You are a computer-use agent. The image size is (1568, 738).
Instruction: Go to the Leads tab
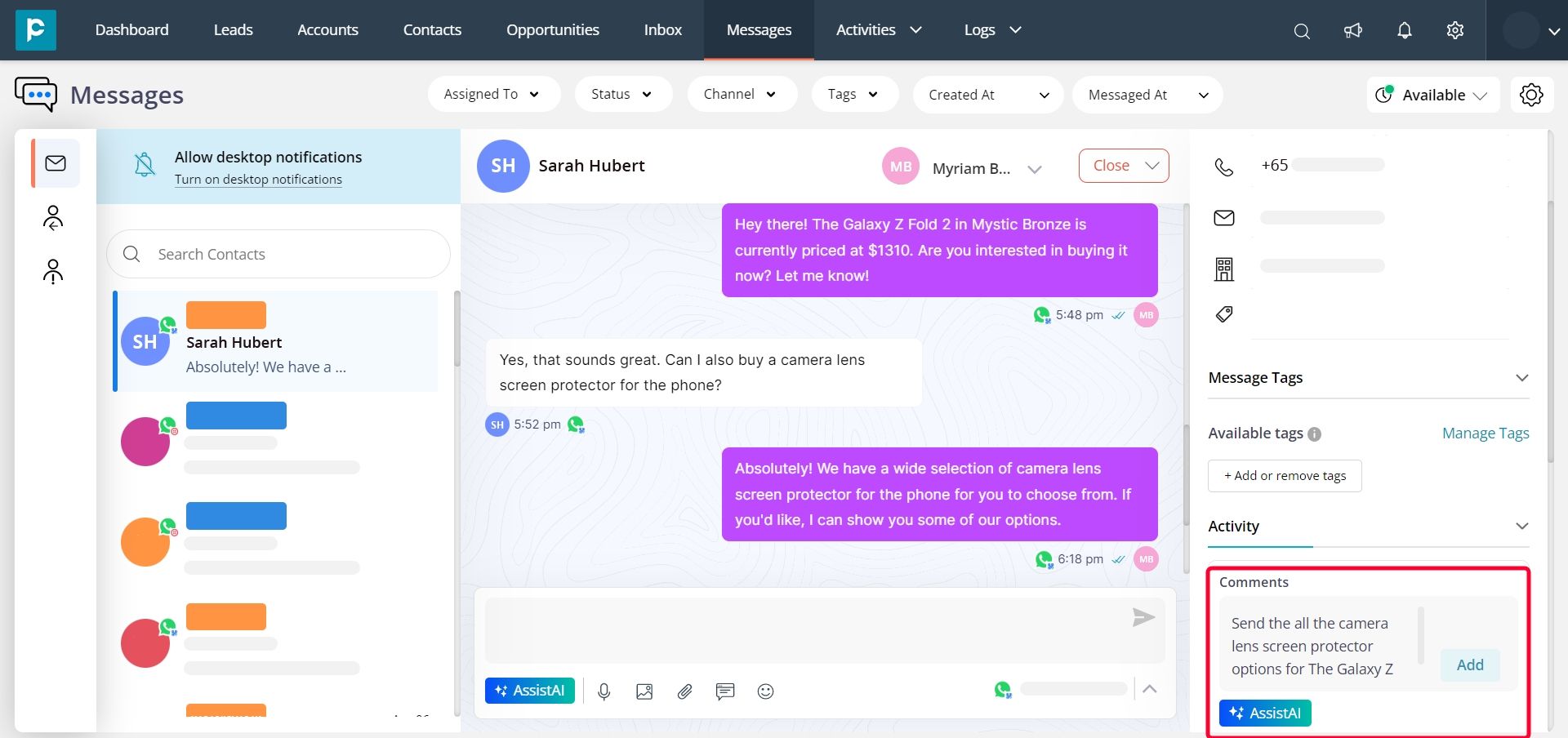[x=234, y=30]
